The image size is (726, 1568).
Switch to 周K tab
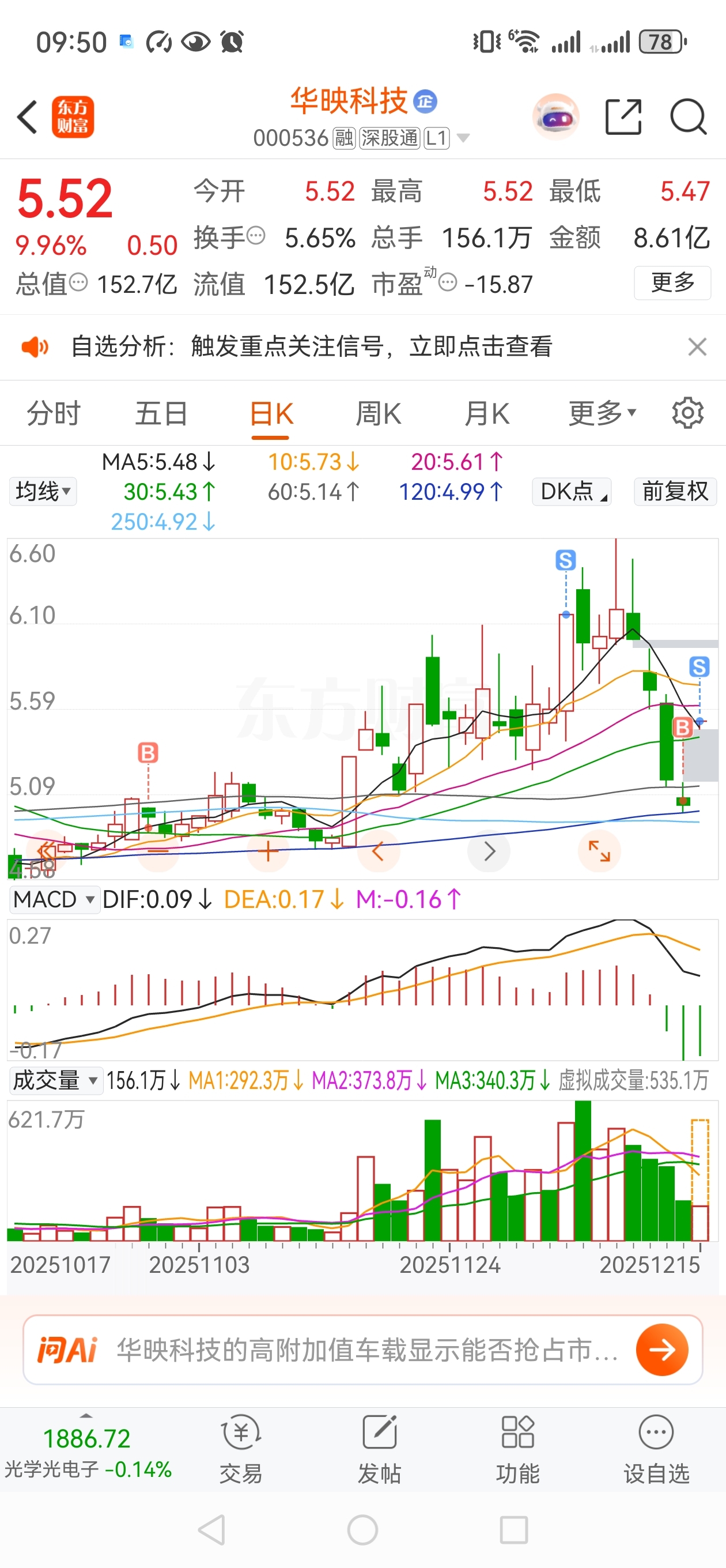point(379,414)
